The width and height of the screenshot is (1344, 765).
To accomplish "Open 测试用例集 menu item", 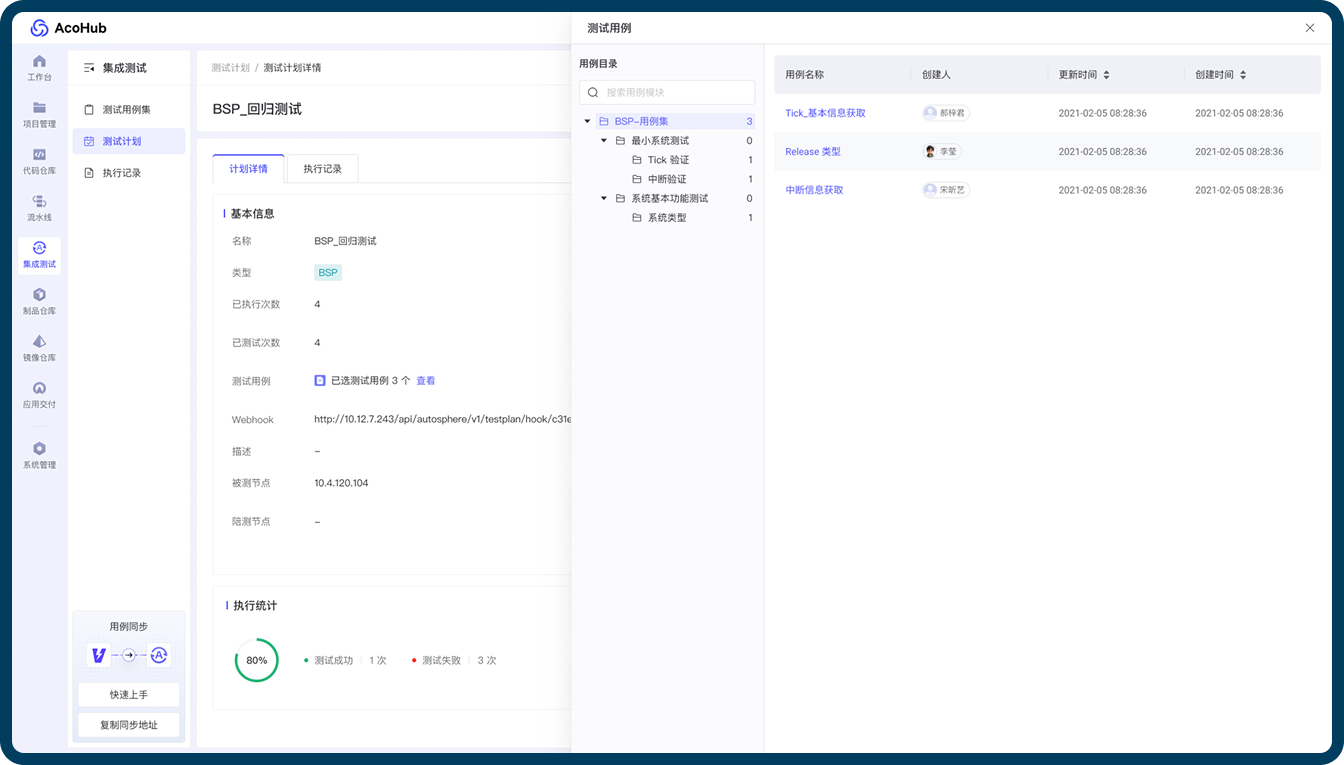I will point(129,109).
